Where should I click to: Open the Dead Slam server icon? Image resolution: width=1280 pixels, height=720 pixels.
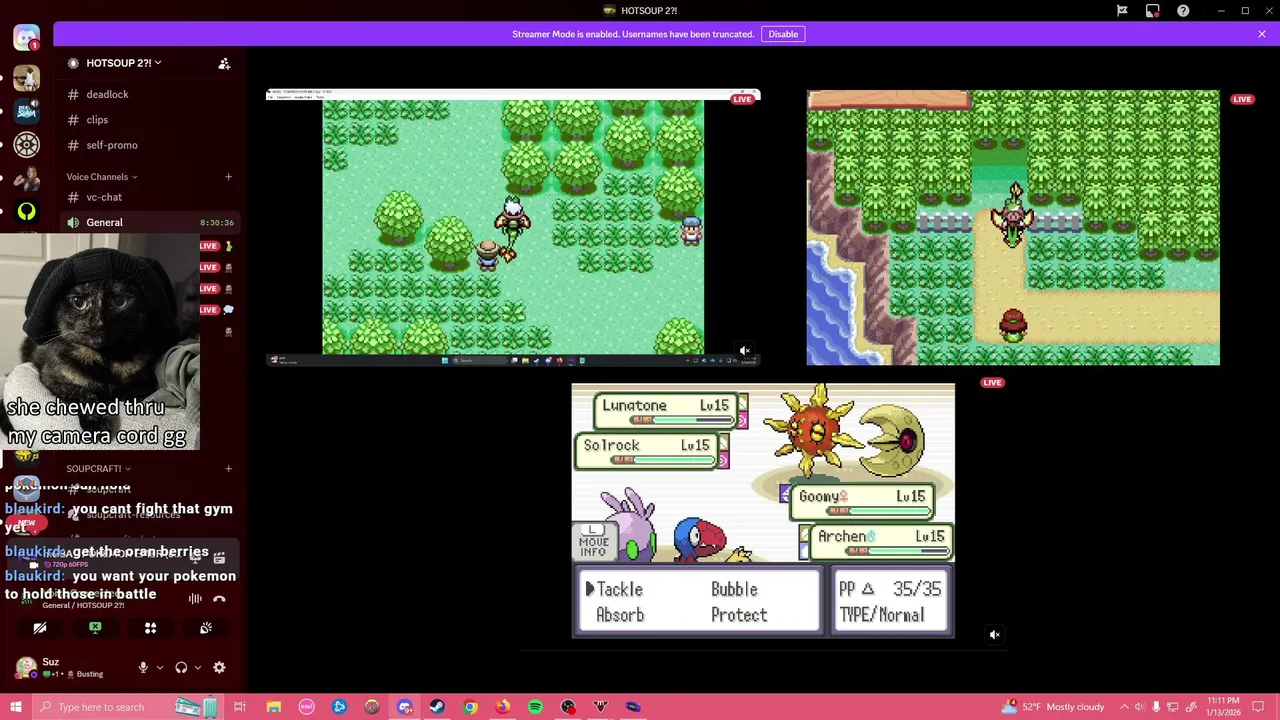click(x=26, y=111)
